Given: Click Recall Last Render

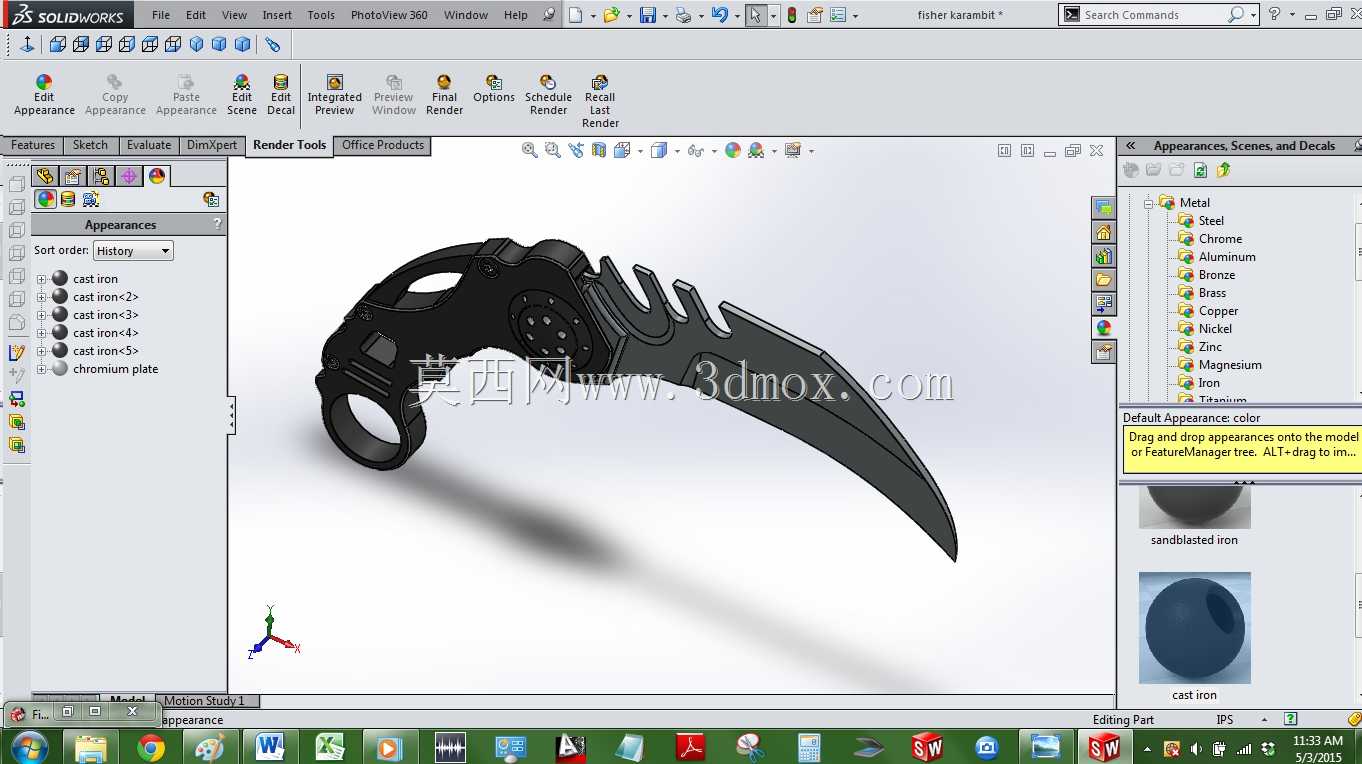Looking at the screenshot, I should 600,102.
